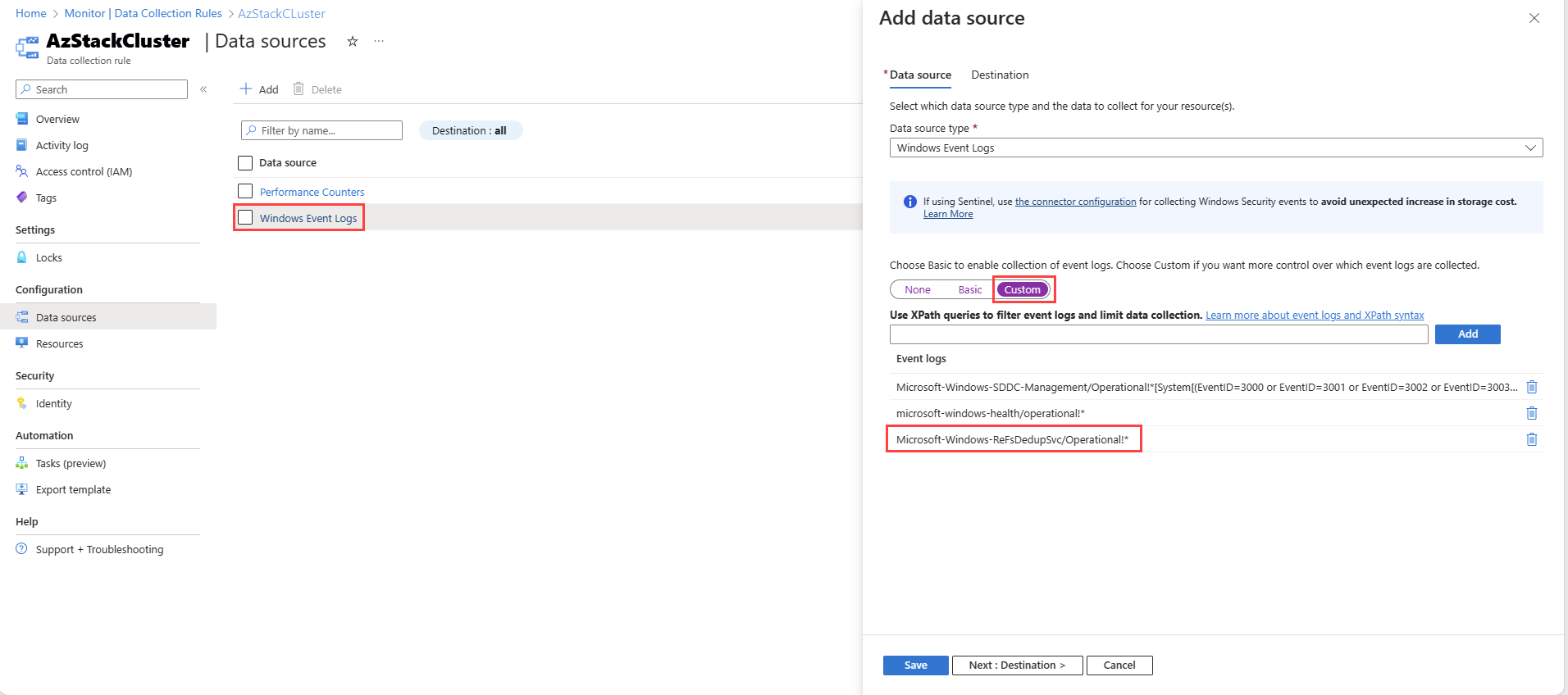Screen dimensions: 1568x695
Task: Open the more options ellipsis next to the title
Action: 379,41
